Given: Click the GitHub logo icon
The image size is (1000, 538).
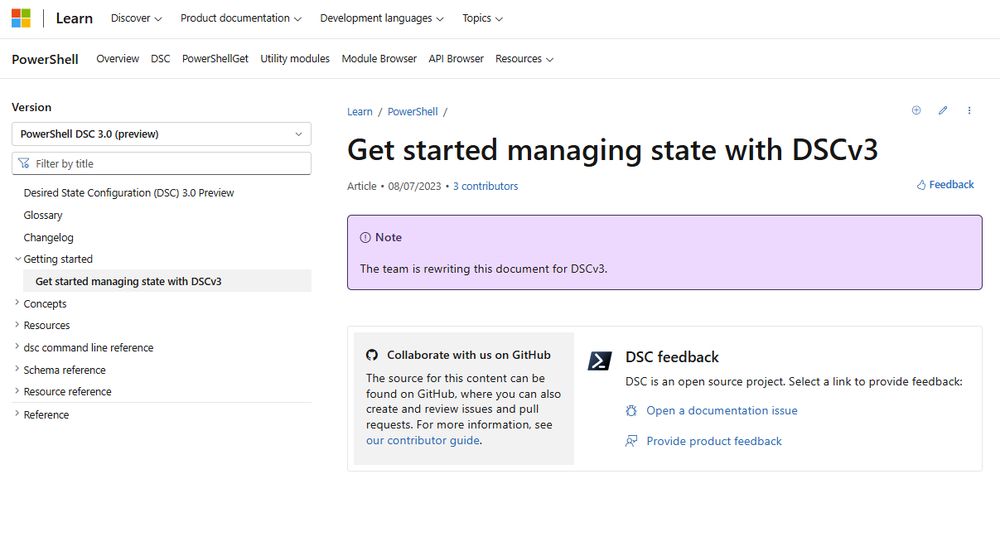Looking at the screenshot, I should pyautogui.click(x=372, y=355).
